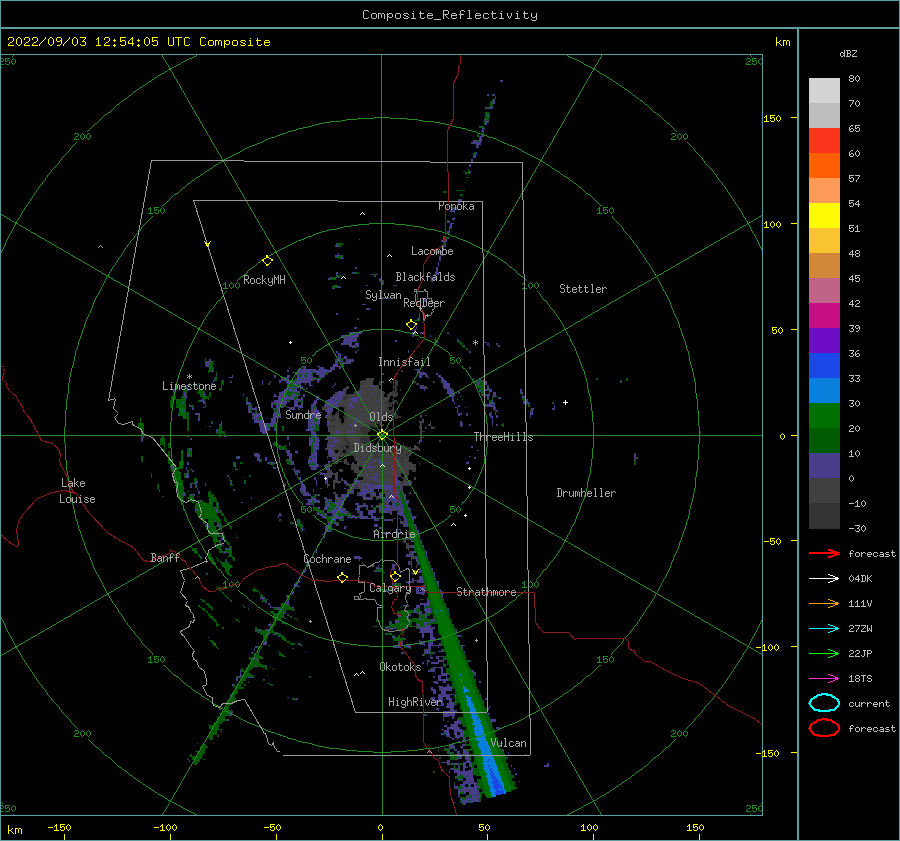Click the Sundre town label
Viewport: 900px width, 841px height.
click(x=303, y=414)
